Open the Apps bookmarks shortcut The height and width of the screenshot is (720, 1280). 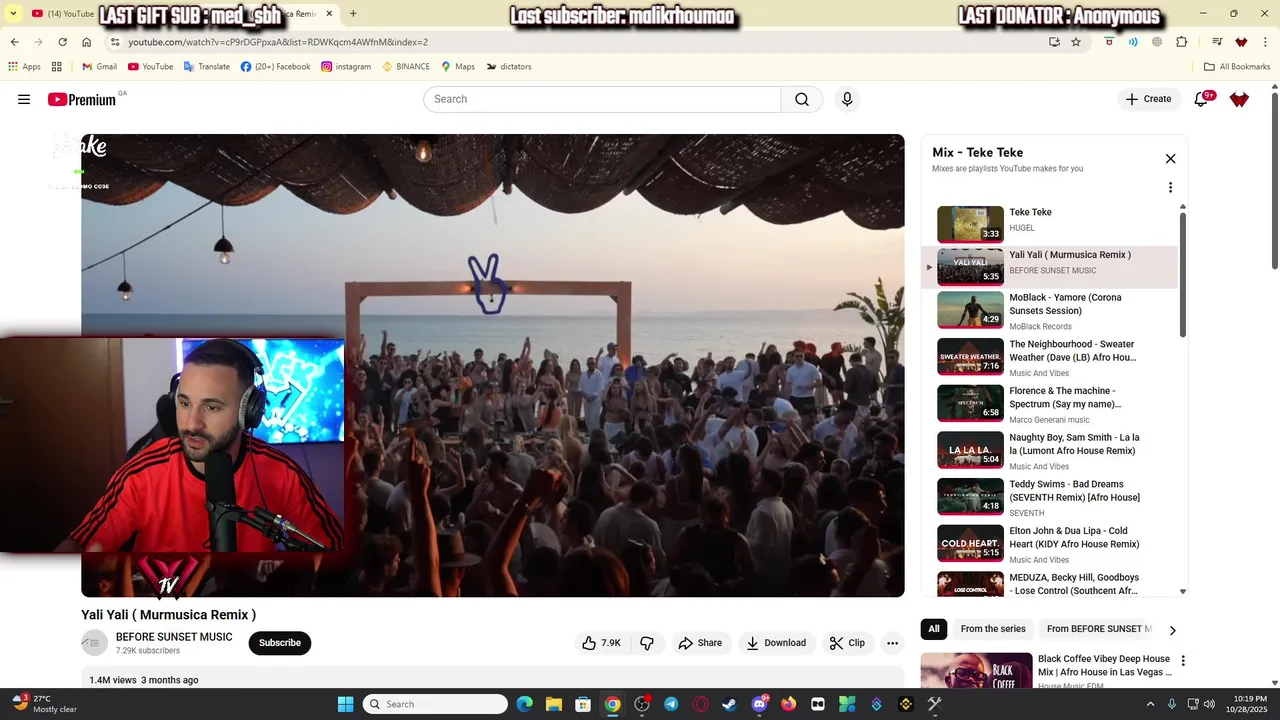[25, 67]
